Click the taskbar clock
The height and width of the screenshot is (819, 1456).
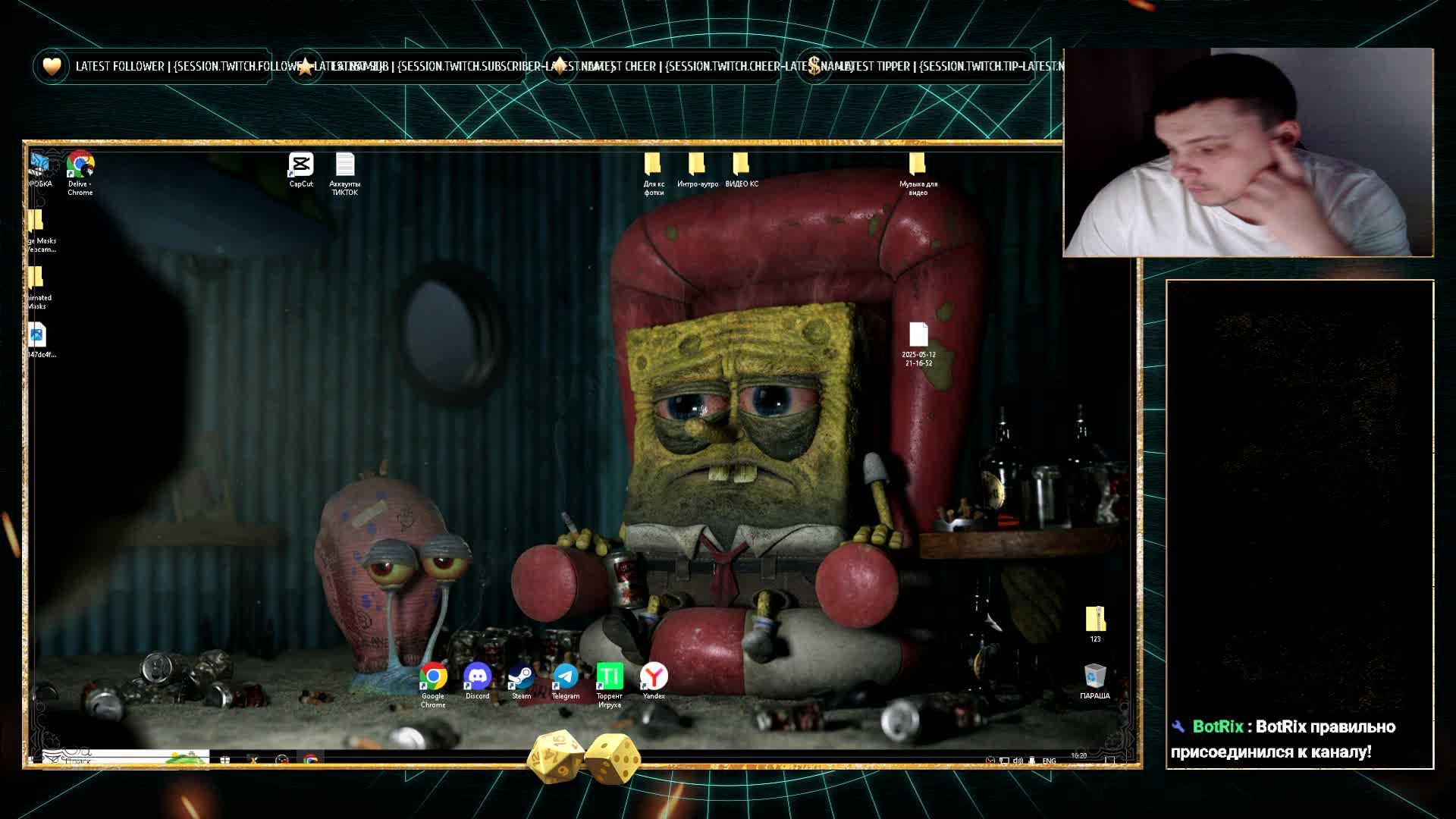[x=1078, y=757]
